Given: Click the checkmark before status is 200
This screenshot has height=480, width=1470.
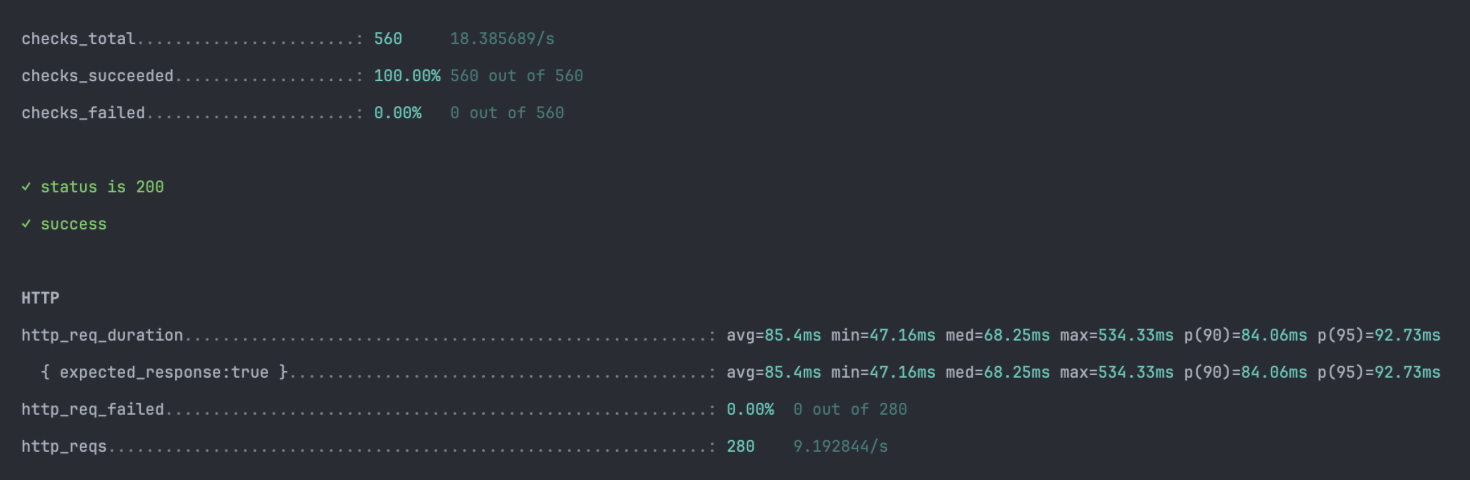Looking at the screenshot, I should coord(26,187).
